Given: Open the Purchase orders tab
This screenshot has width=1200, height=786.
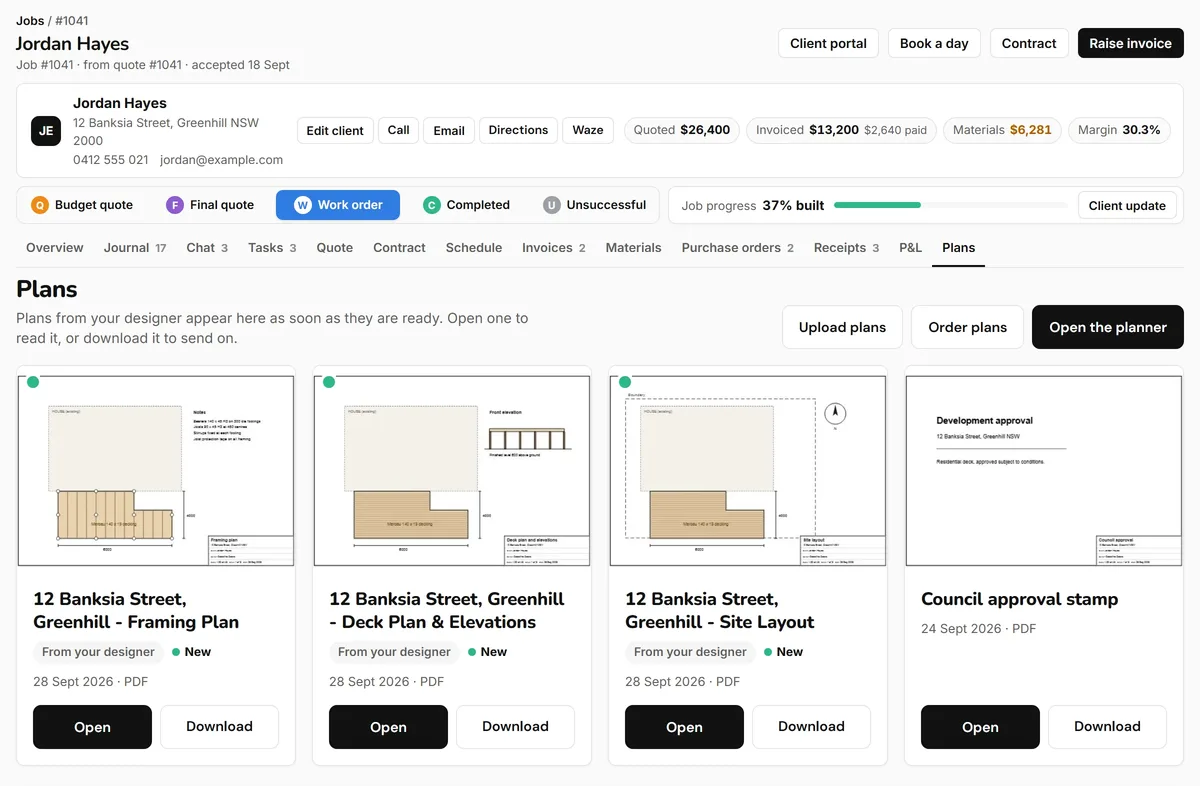Looking at the screenshot, I should tap(738, 248).
